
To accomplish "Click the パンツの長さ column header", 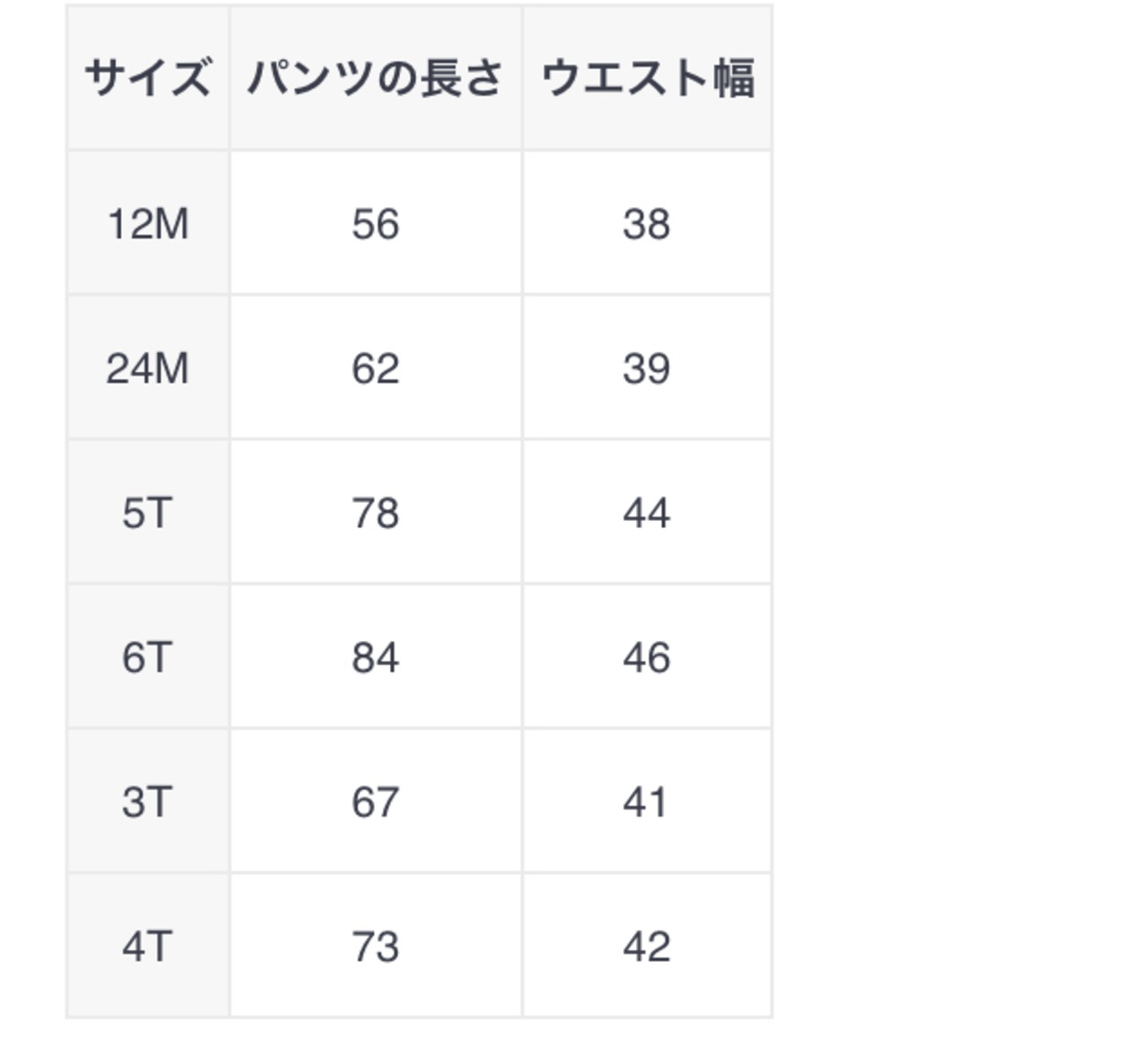I will (x=375, y=78).
